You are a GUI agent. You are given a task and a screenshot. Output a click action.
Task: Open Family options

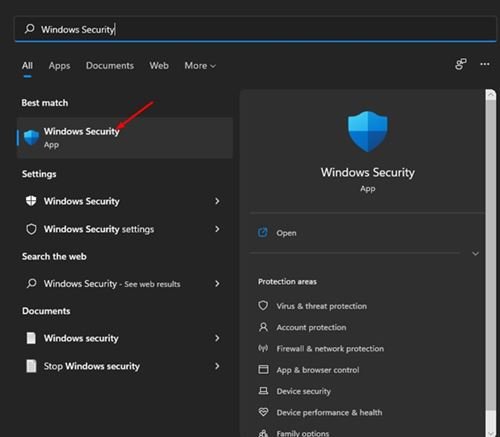pos(302,433)
